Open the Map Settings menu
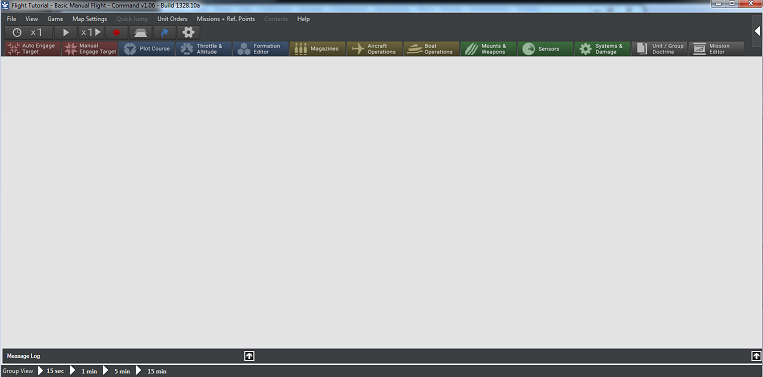Screen dimensions: 763x377 point(90,19)
